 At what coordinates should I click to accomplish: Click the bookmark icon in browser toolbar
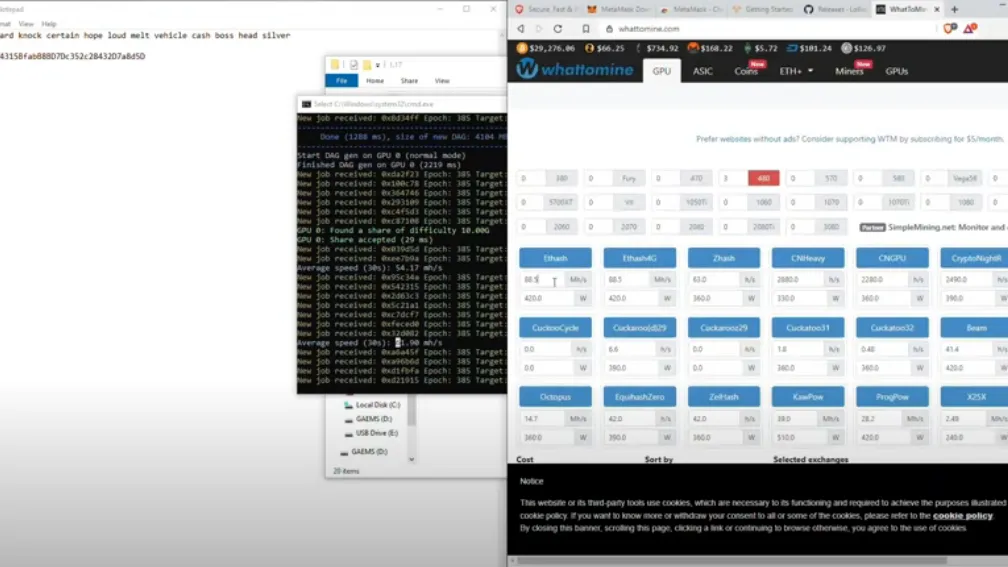586,29
